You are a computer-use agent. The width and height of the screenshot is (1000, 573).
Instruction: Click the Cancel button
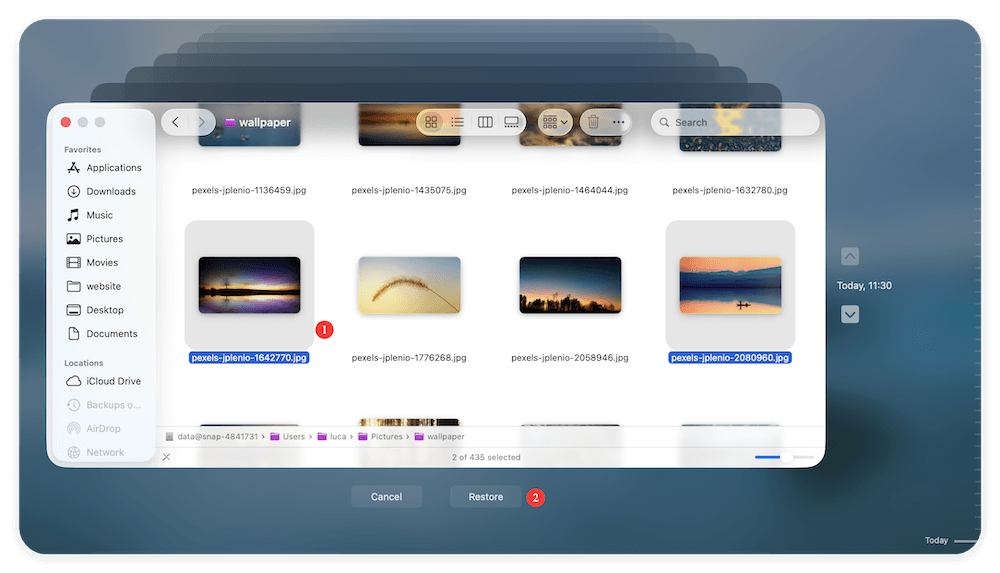tap(386, 496)
